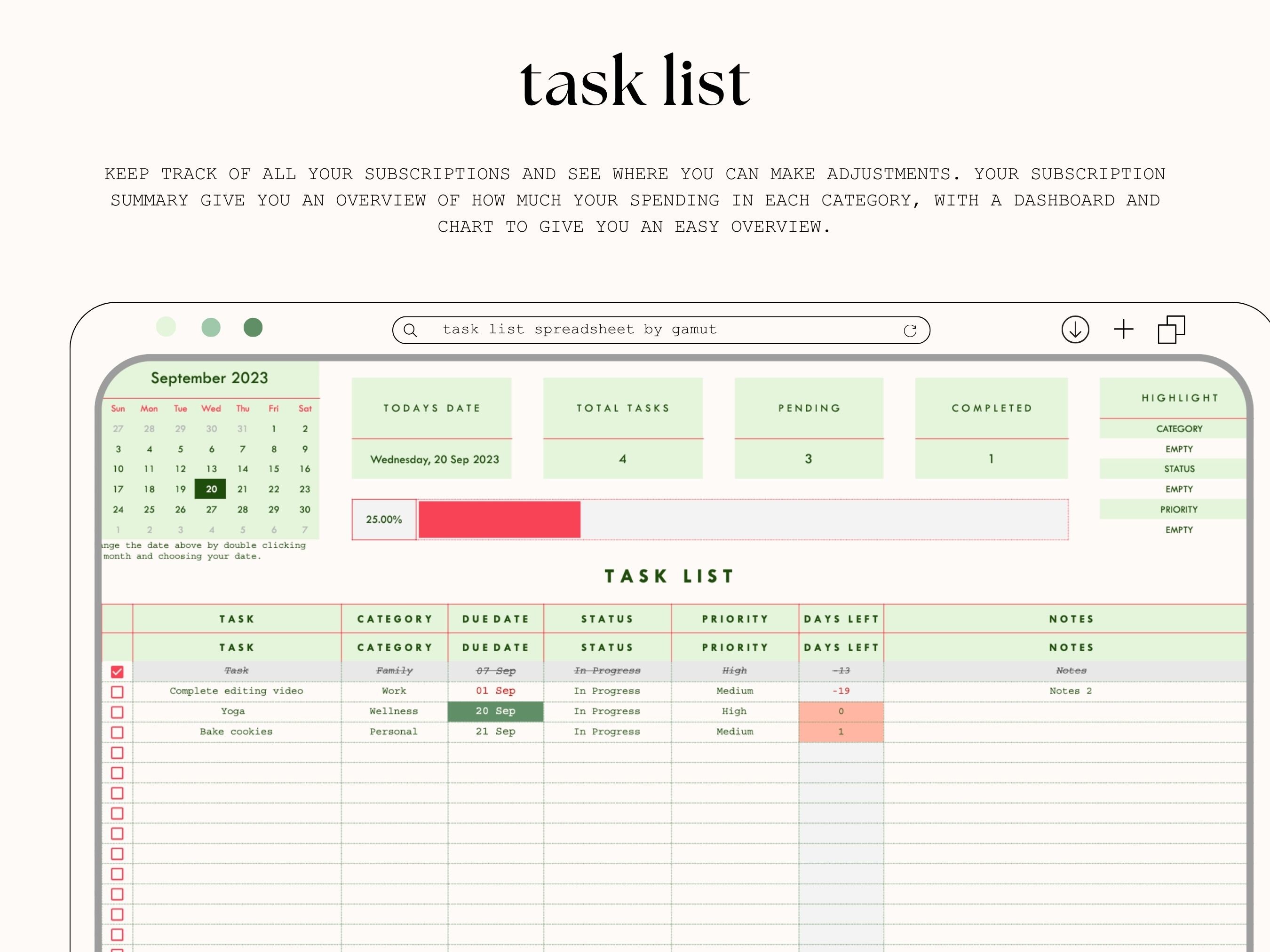Open the Priority dropdown on the Yoga row
This screenshot has height=952, width=1270.
coord(735,712)
